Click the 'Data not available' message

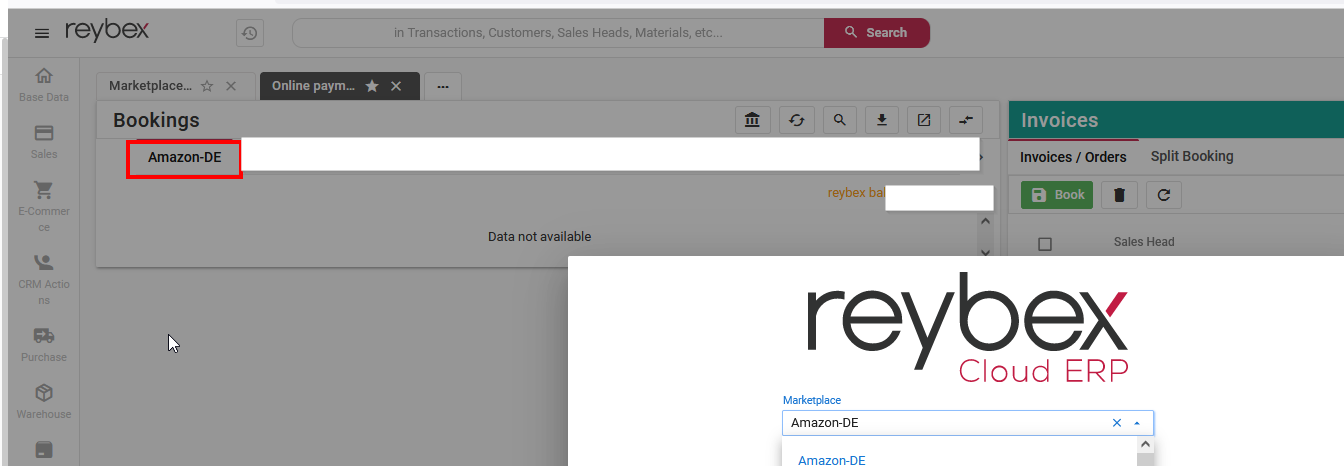pos(539,237)
